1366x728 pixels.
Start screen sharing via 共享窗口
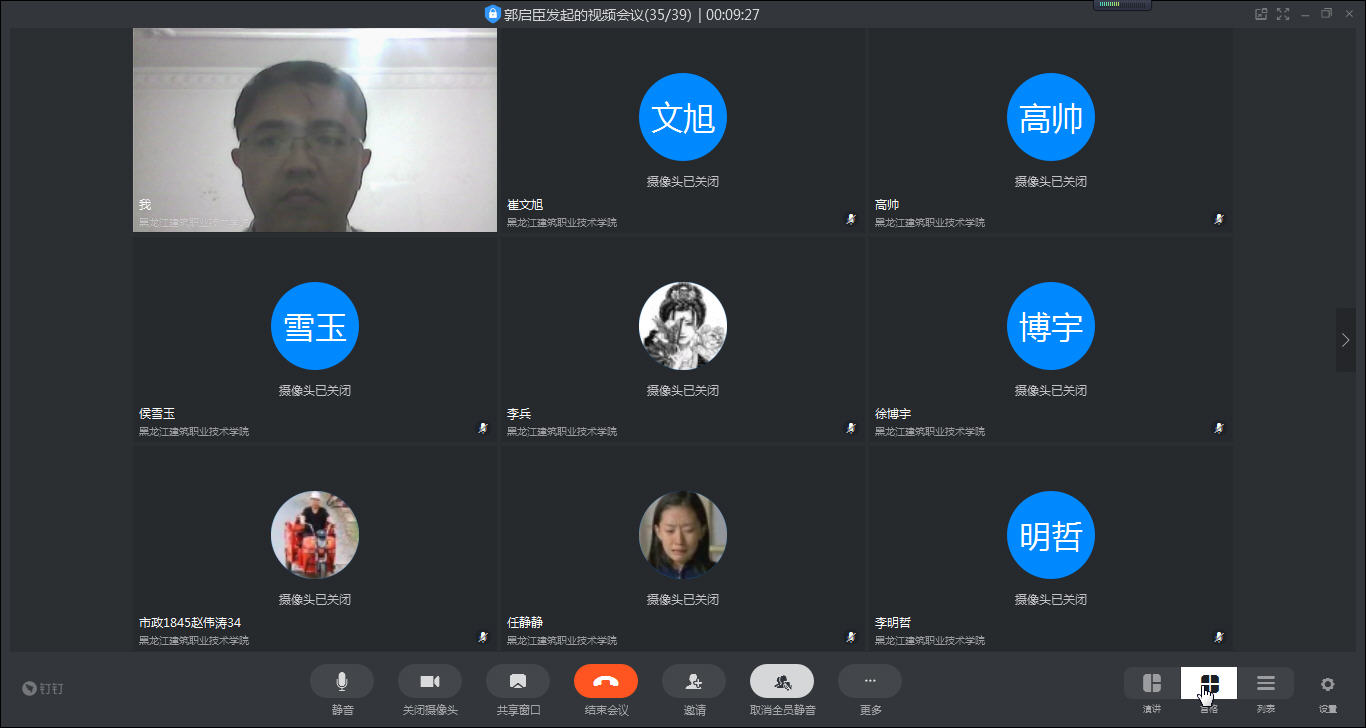point(517,690)
